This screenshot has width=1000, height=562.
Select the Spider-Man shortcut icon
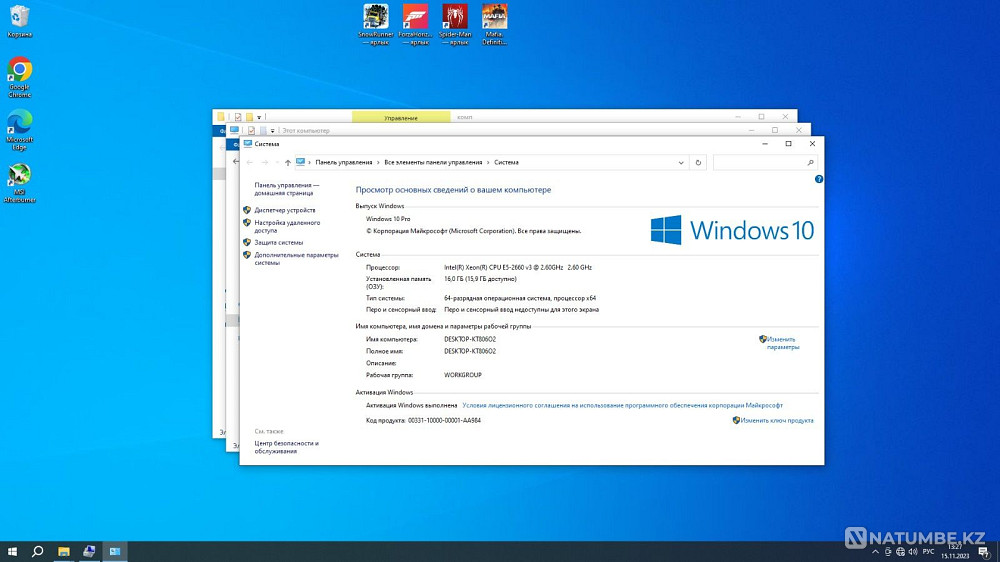tap(455, 25)
